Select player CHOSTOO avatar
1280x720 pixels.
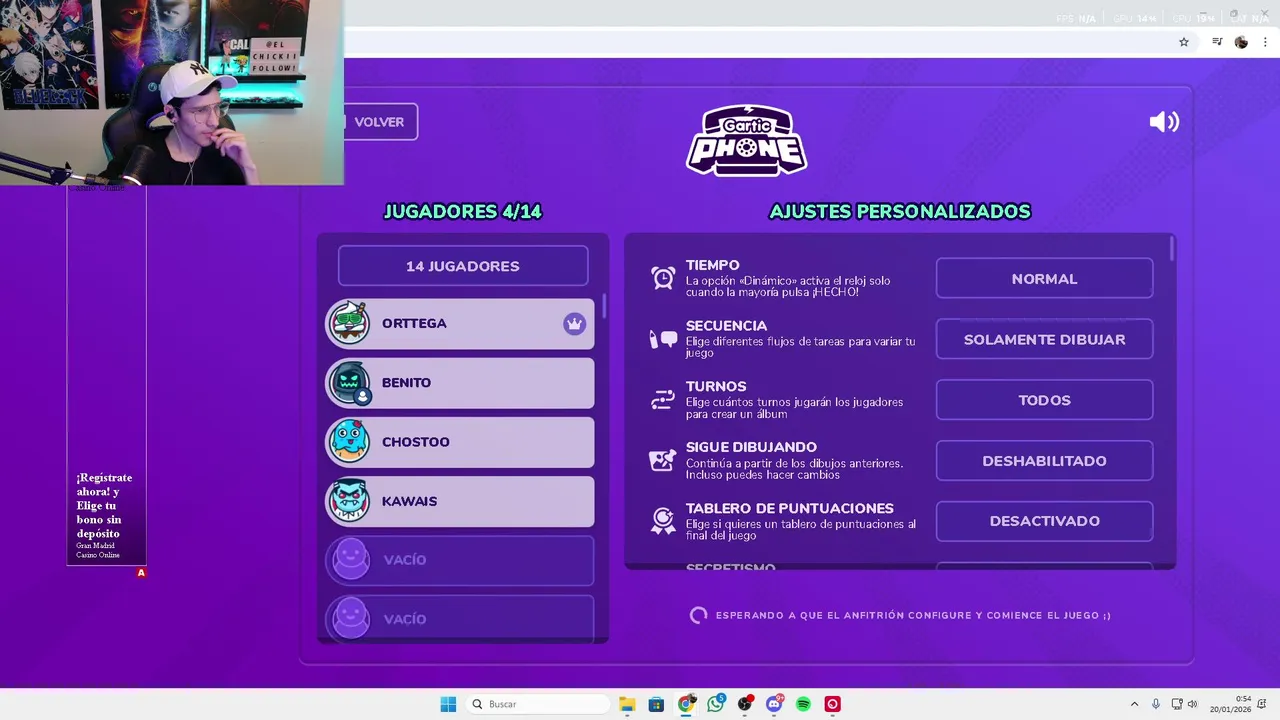point(349,442)
